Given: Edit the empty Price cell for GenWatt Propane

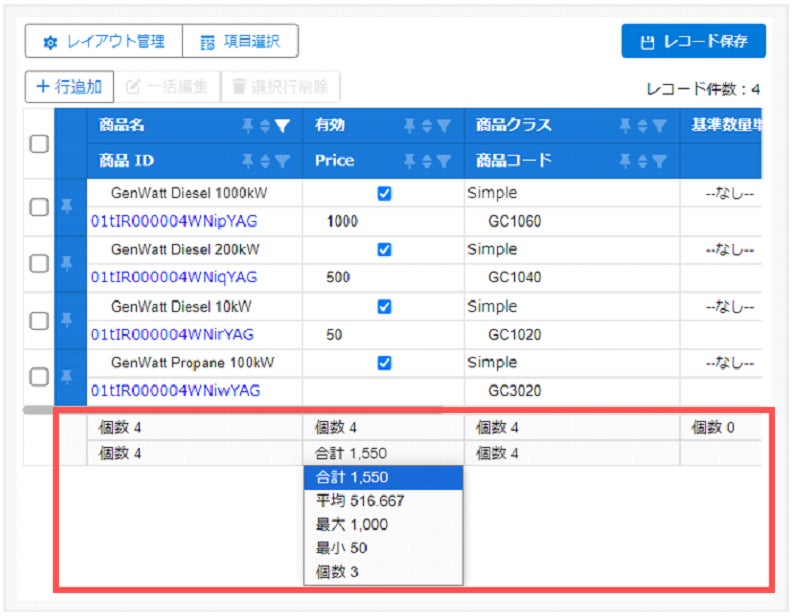Looking at the screenshot, I should click(x=383, y=391).
